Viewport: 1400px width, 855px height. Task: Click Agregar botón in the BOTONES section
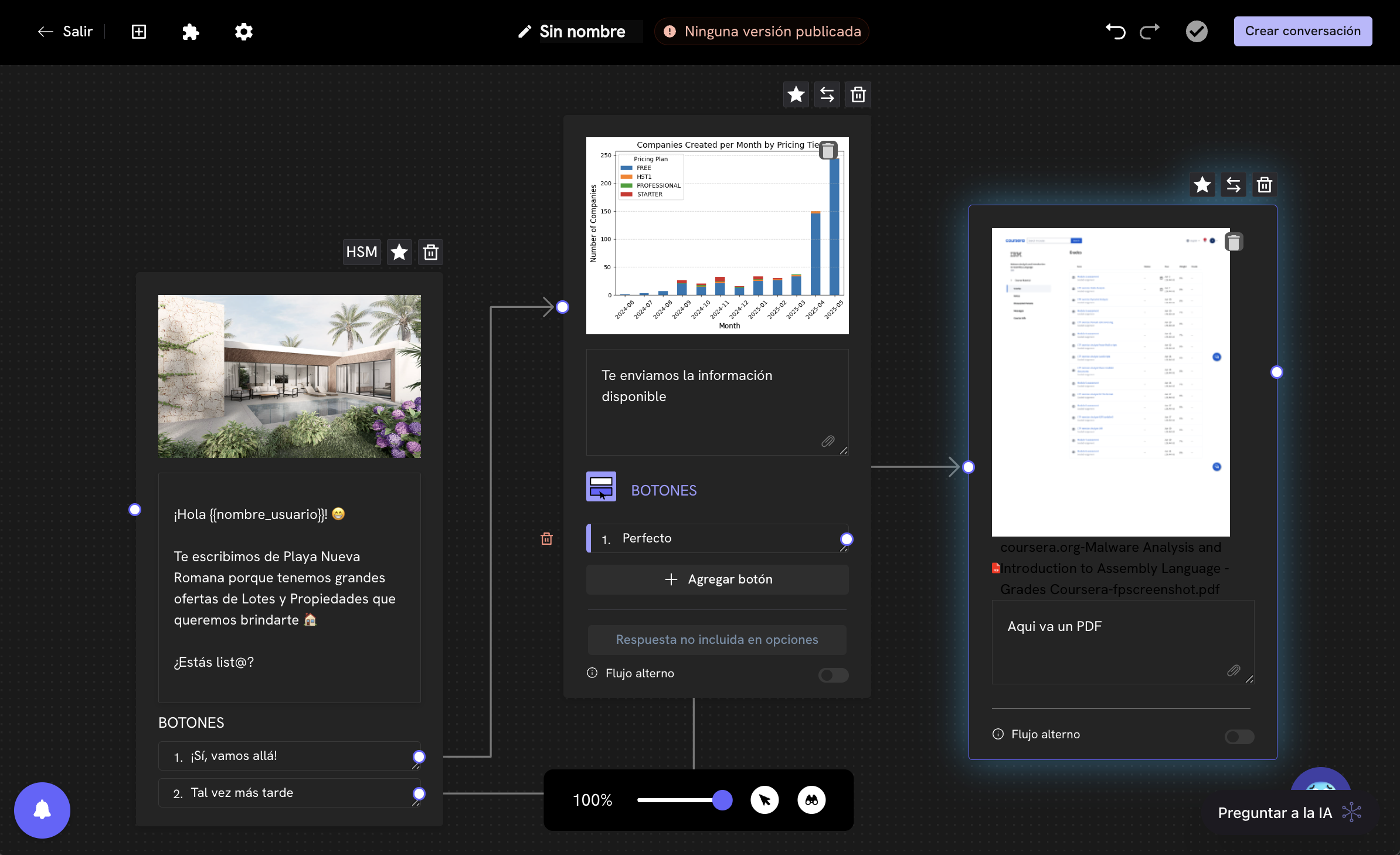pyautogui.click(x=717, y=579)
